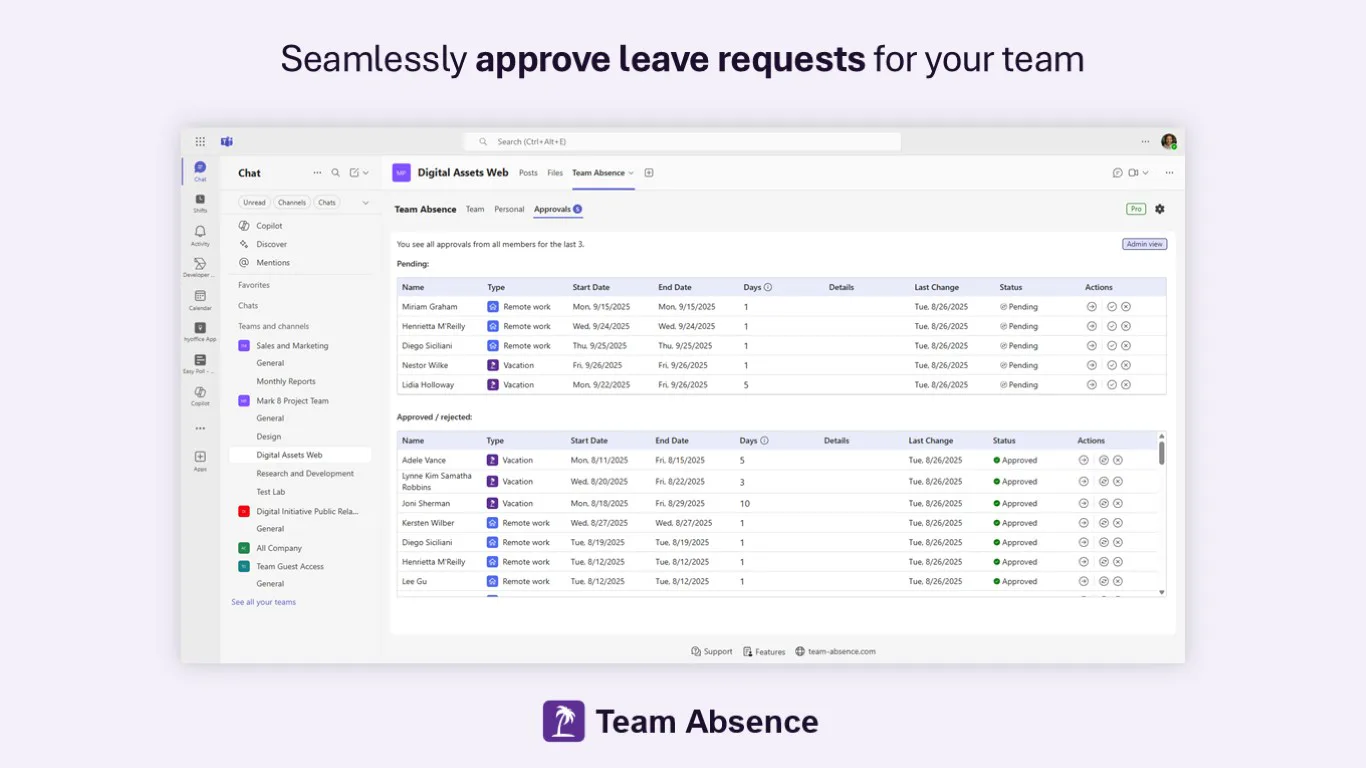The image size is (1366, 768).
Task: Collapse the Favorites section
Action: 254,285
